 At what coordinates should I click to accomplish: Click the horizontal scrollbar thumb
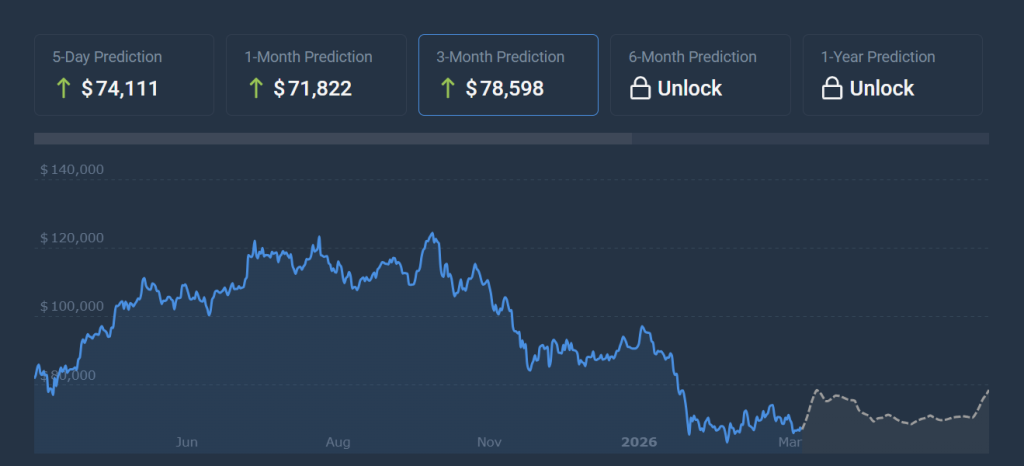pyautogui.click(x=332, y=139)
